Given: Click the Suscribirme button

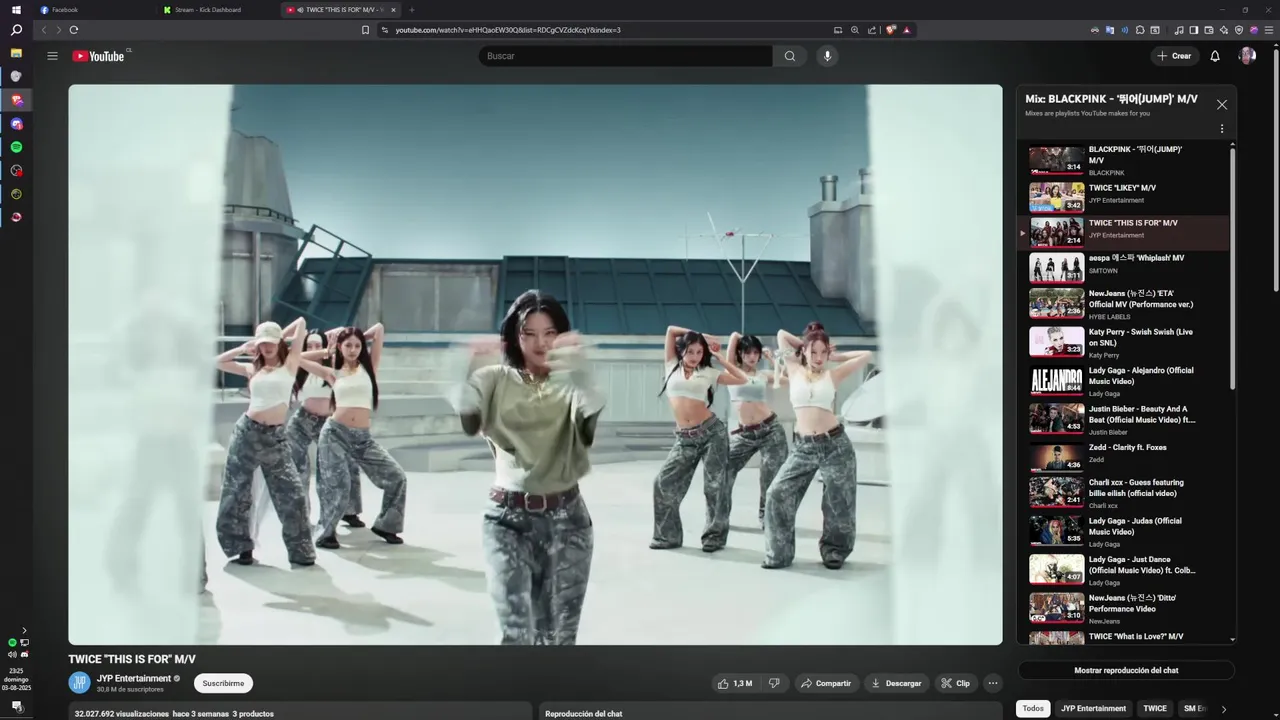Looking at the screenshot, I should pos(223,683).
